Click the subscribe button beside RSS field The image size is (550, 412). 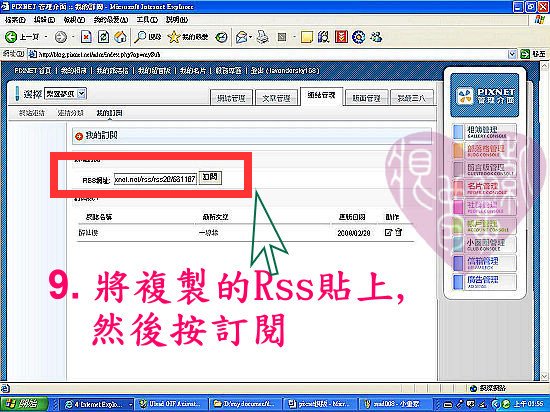point(210,177)
